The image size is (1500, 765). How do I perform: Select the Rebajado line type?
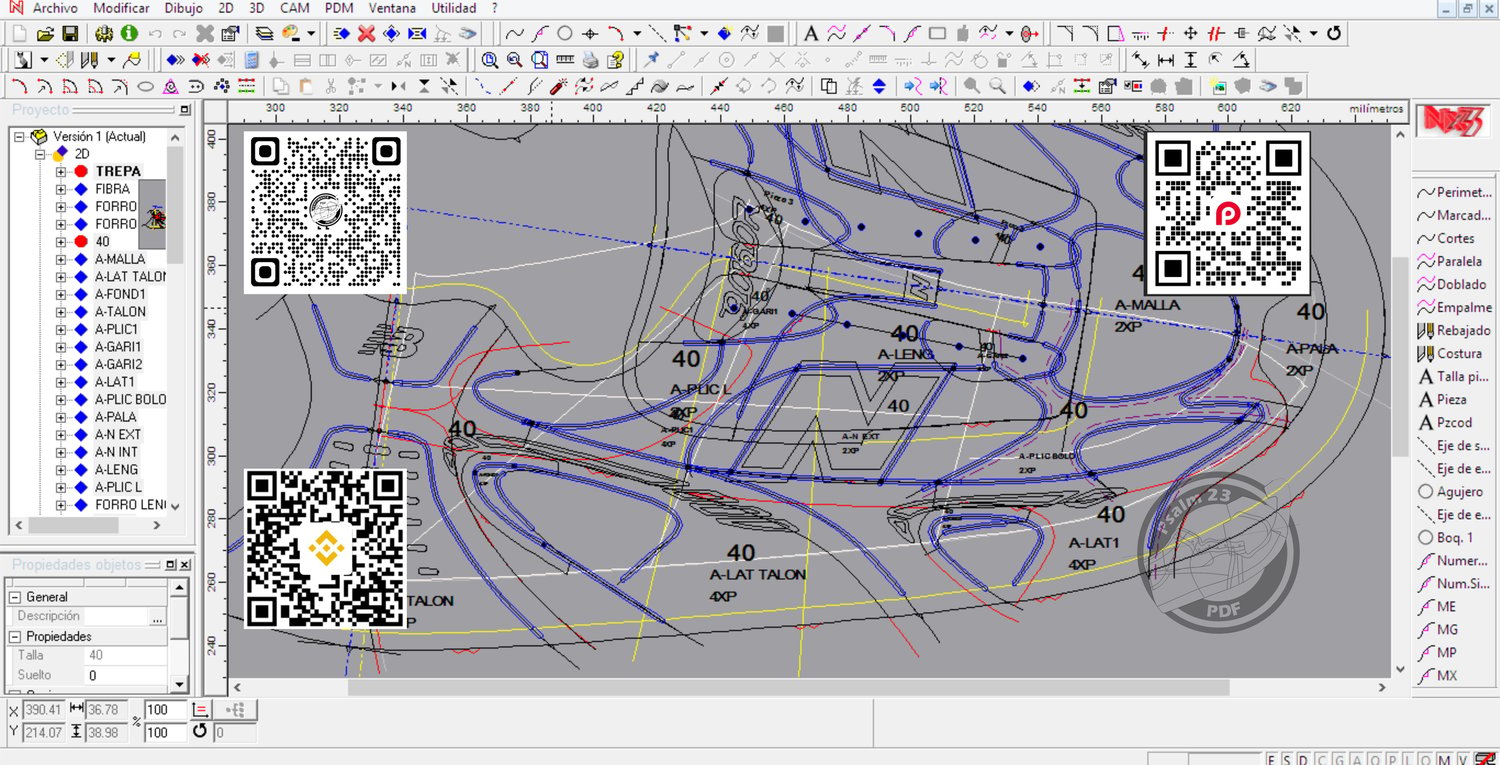1454,330
